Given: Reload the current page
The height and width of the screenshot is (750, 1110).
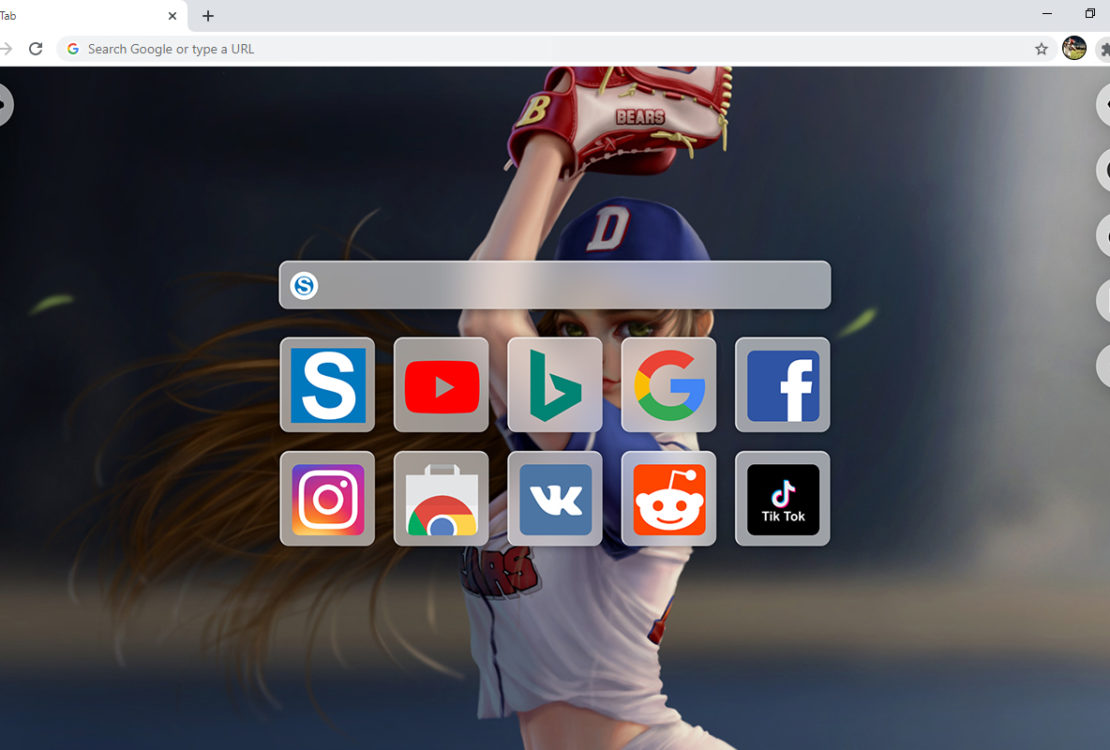Looking at the screenshot, I should tap(36, 49).
